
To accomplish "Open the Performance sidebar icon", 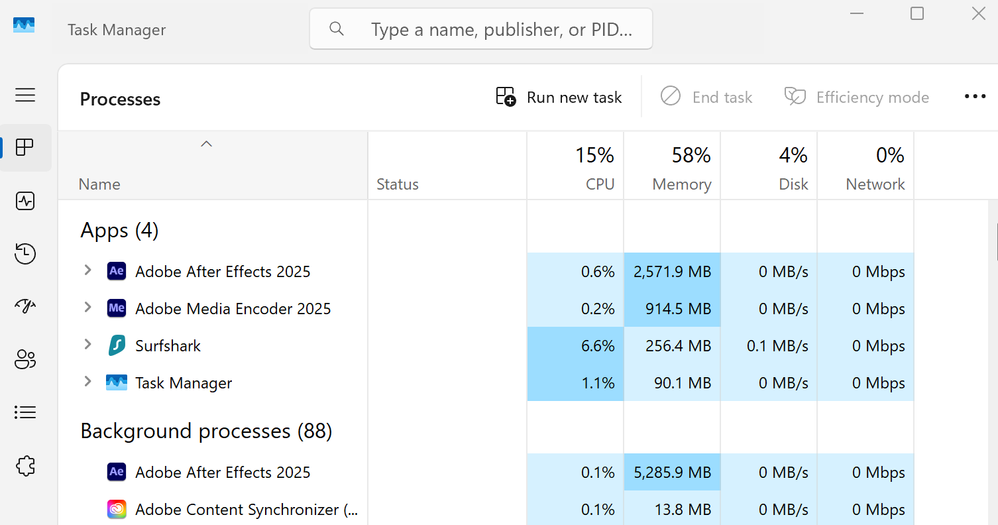I will (x=25, y=201).
